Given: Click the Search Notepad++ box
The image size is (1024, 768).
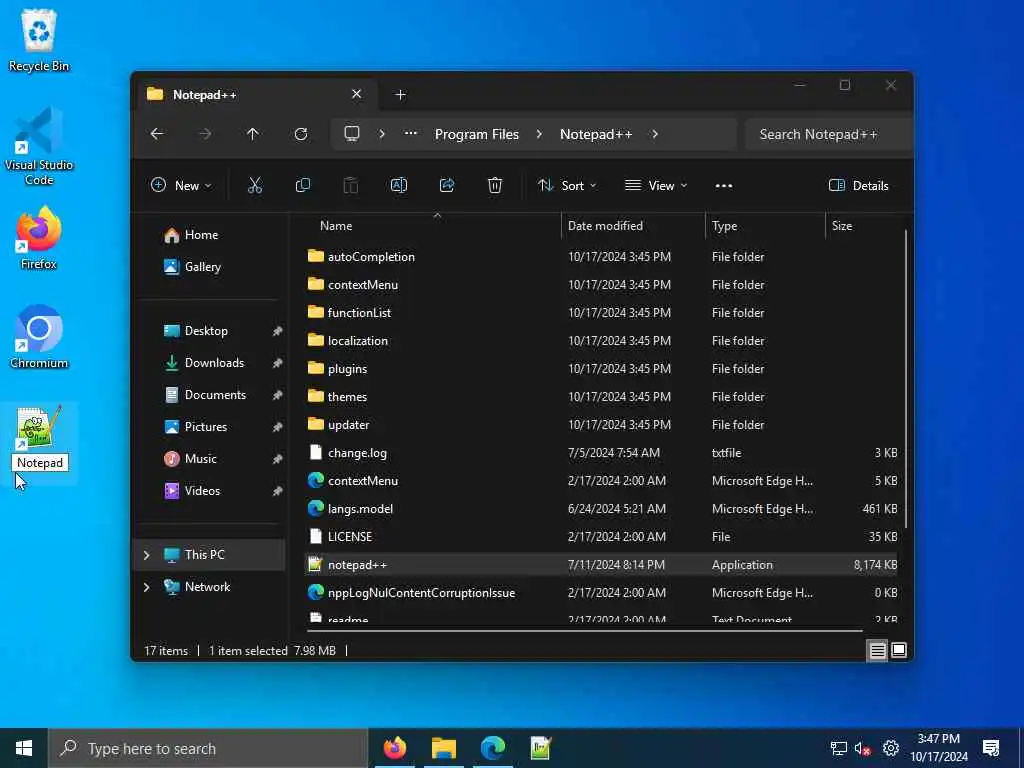Looking at the screenshot, I should [x=828, y=134].
